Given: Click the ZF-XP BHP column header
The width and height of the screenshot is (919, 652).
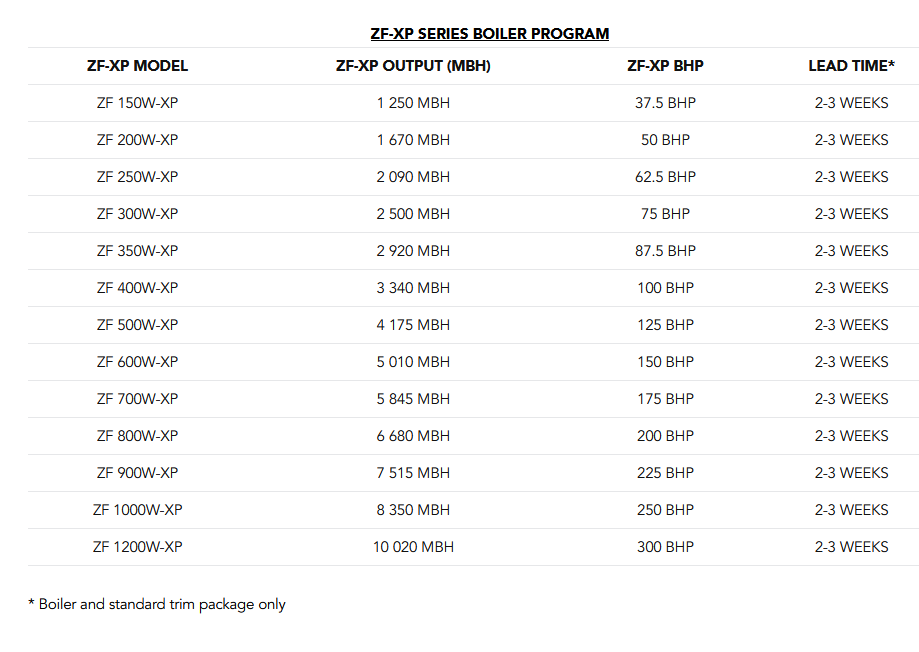Looking at the screenshot, I should coord(665,66).
